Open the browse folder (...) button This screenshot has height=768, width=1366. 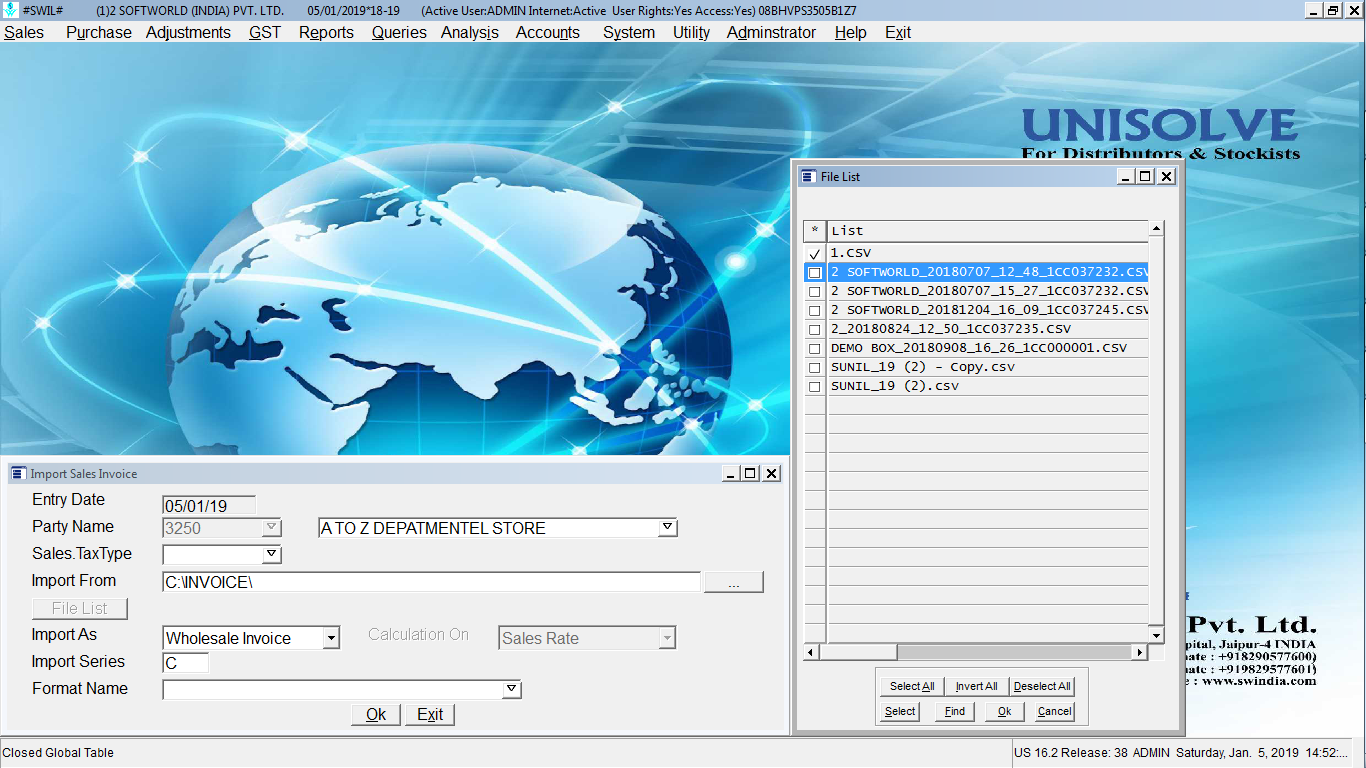[x=734, y=582]
